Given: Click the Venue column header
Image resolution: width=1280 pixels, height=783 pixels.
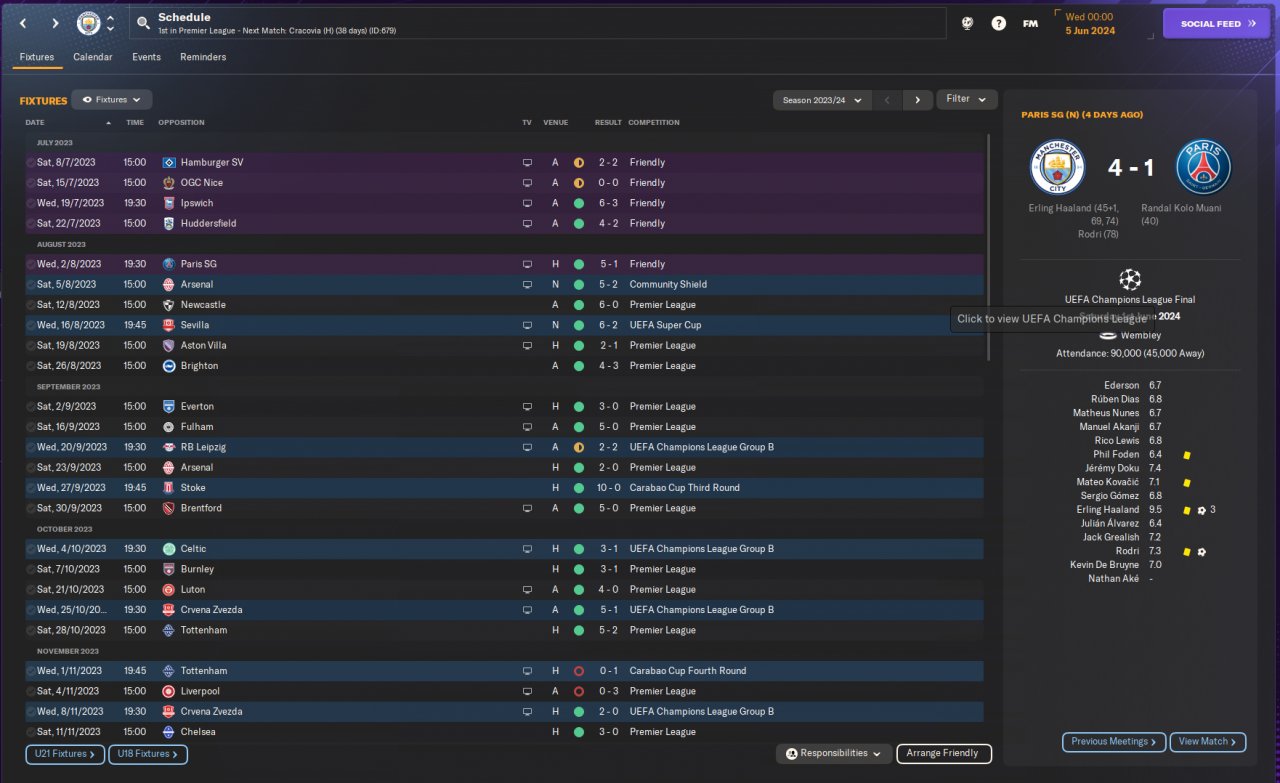Looking at the screenshot, I should (x=555, y=122).
